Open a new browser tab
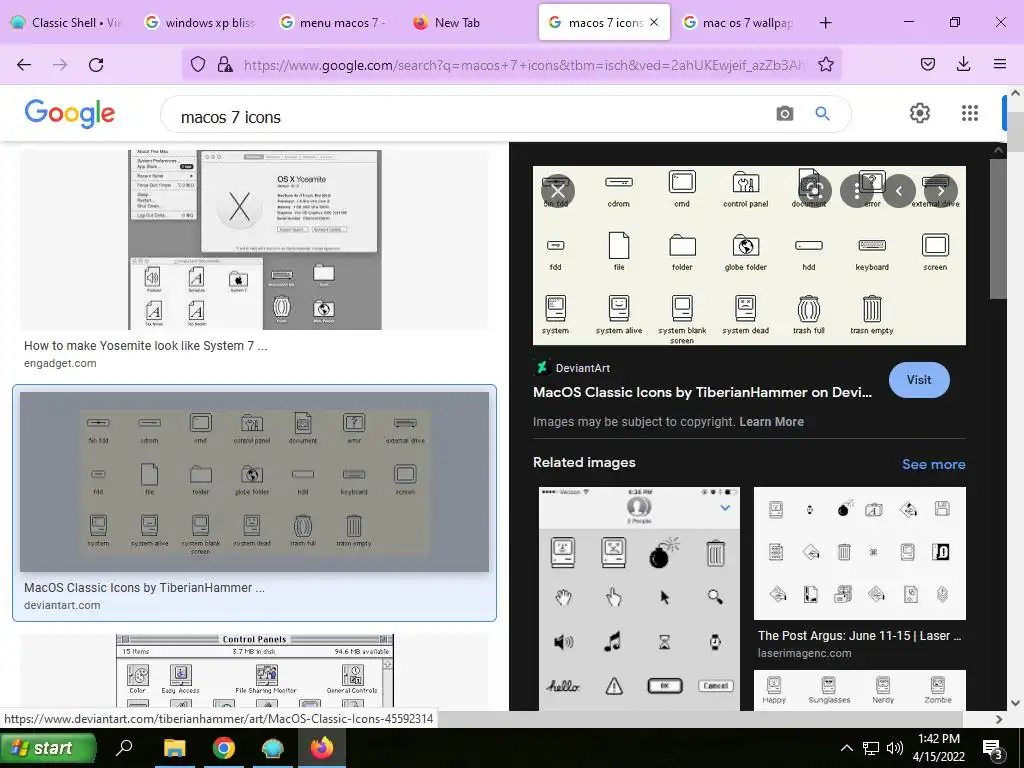The height and width of the screenshot is (768, 1024). coord(825,23)
